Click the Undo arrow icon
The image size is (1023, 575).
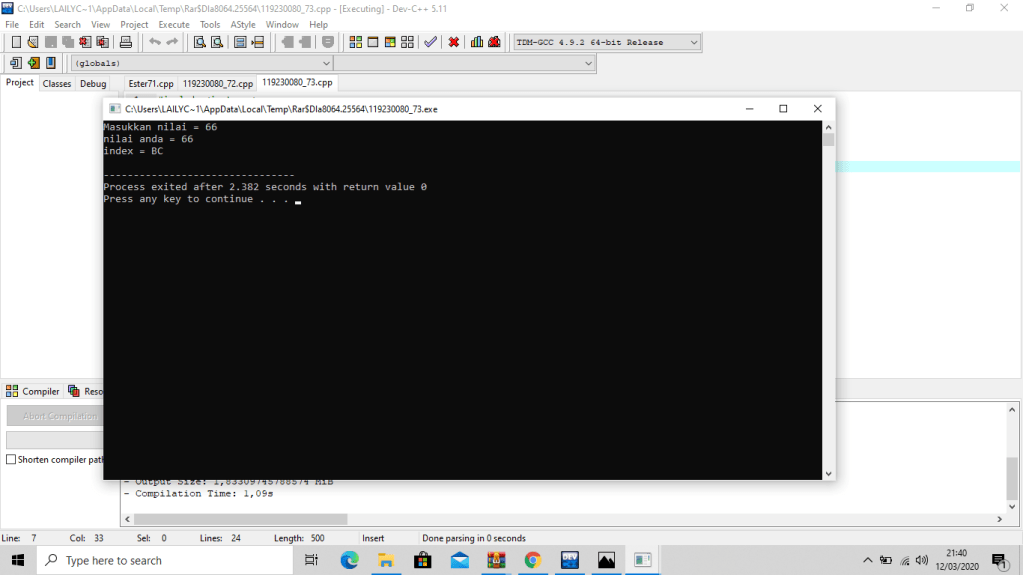coord(154,42)
